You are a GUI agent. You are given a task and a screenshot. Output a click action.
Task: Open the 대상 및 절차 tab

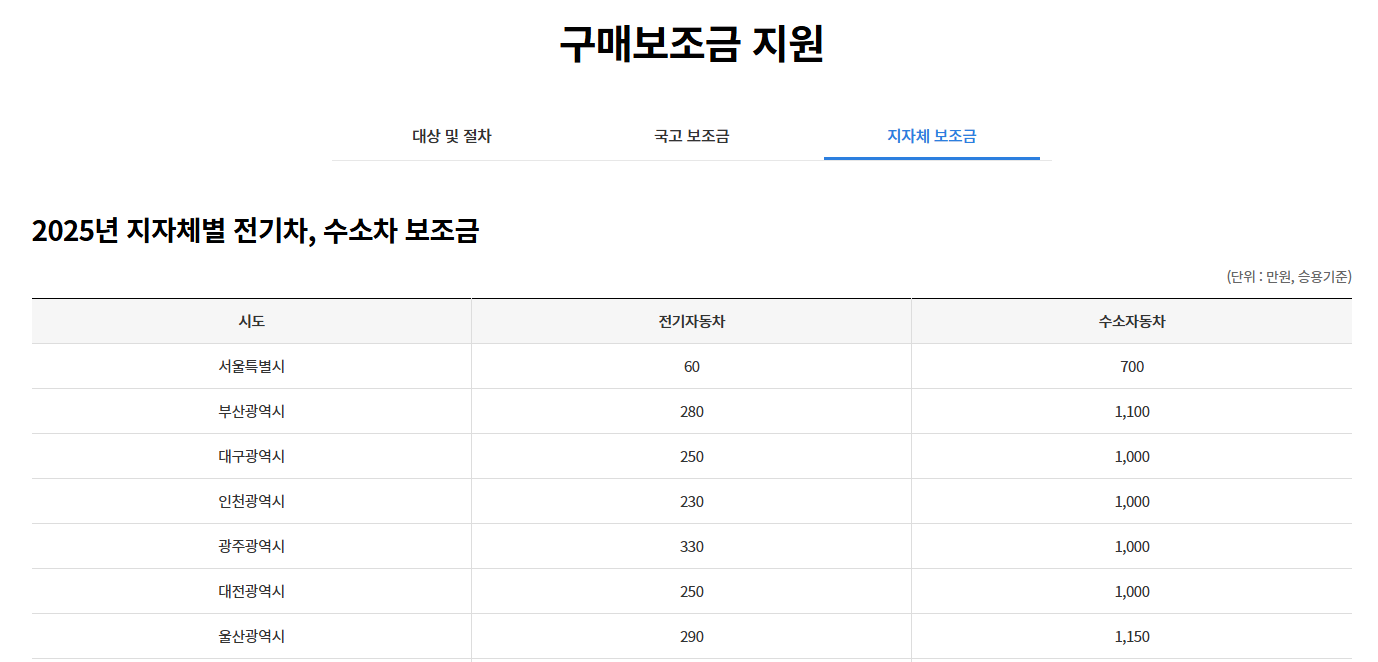point(452,136)
